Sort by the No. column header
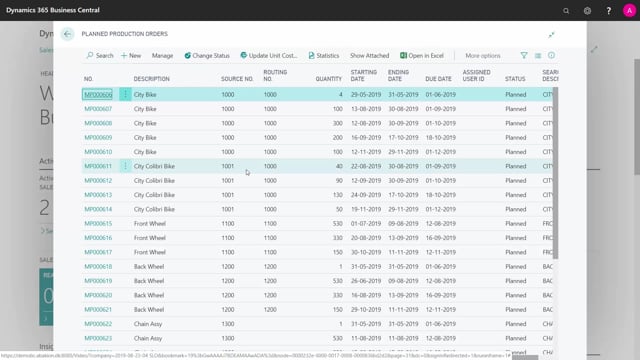The image size is (640, 360). click(x=89, y=79)
